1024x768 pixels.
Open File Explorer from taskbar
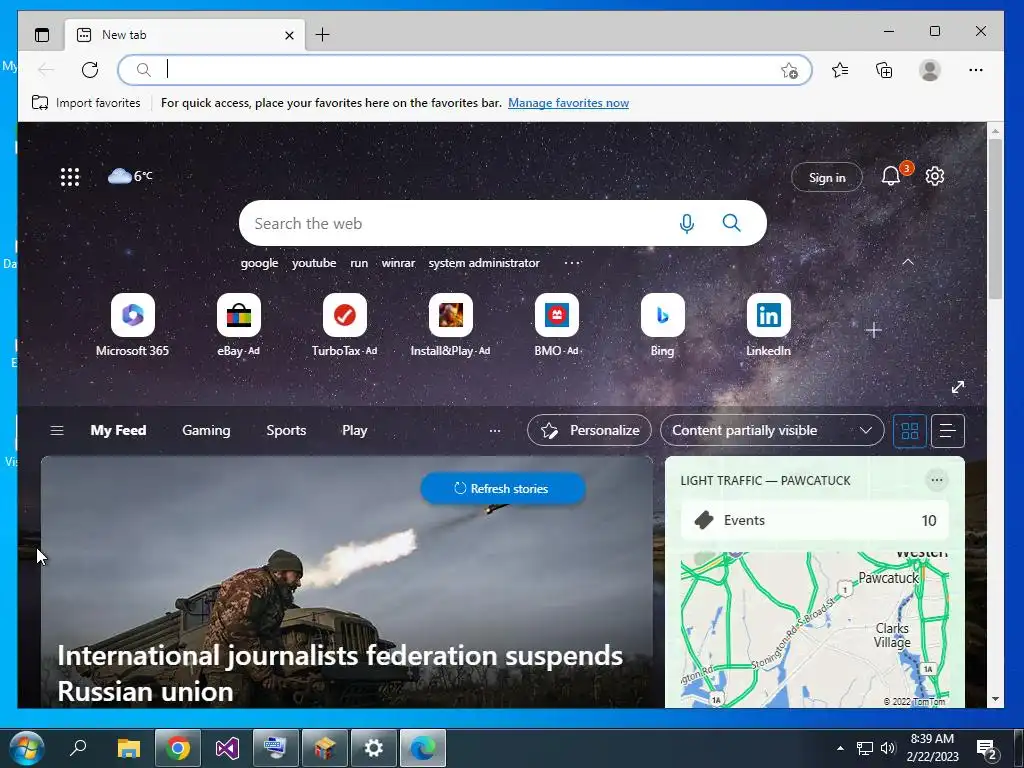129,748
